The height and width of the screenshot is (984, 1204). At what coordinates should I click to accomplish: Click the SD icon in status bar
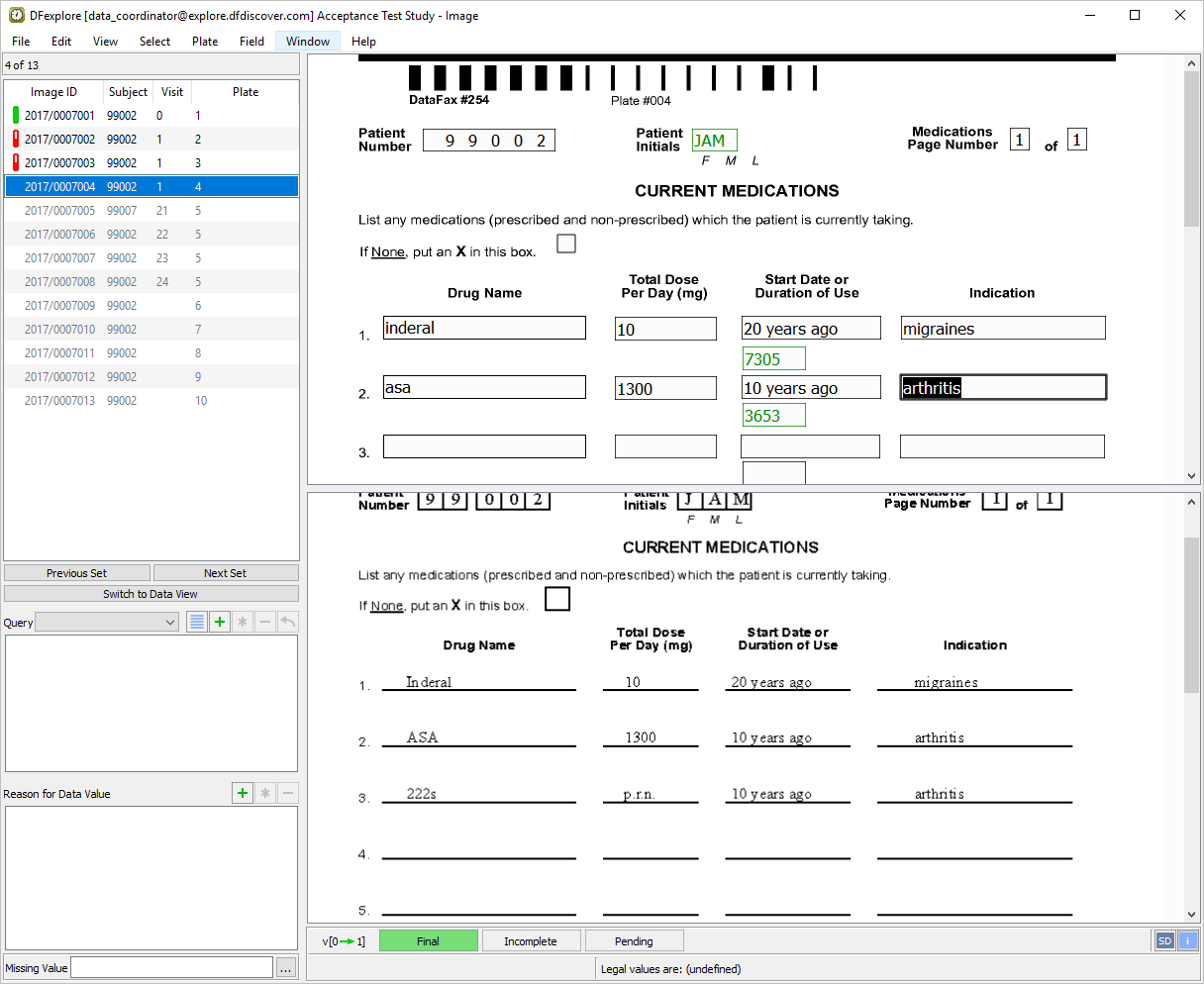tap(1164, 940)
